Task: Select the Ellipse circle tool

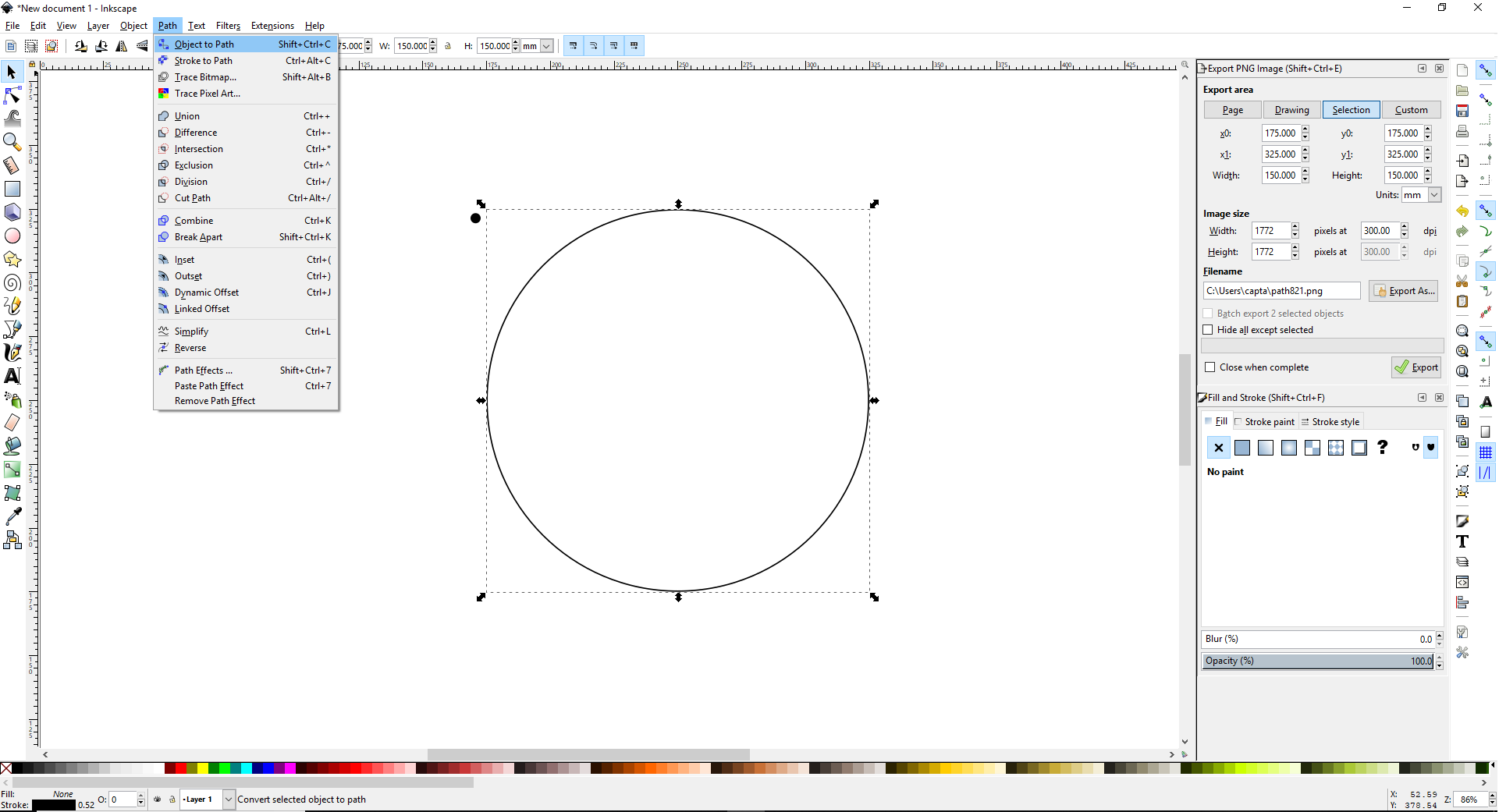Action: point(12,236)
